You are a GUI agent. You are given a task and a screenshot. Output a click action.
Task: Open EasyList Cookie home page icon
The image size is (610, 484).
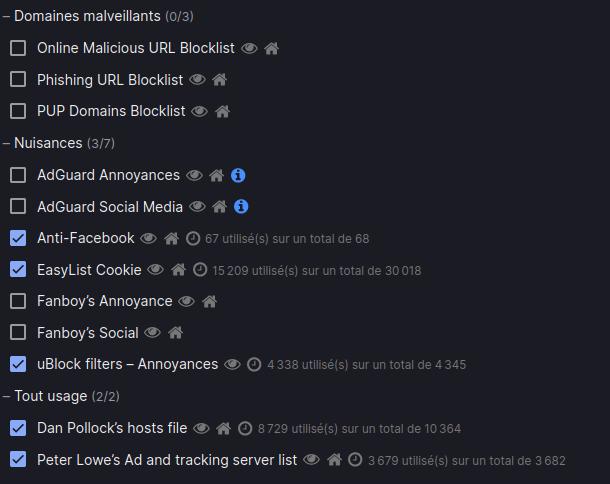coord(179,270)
